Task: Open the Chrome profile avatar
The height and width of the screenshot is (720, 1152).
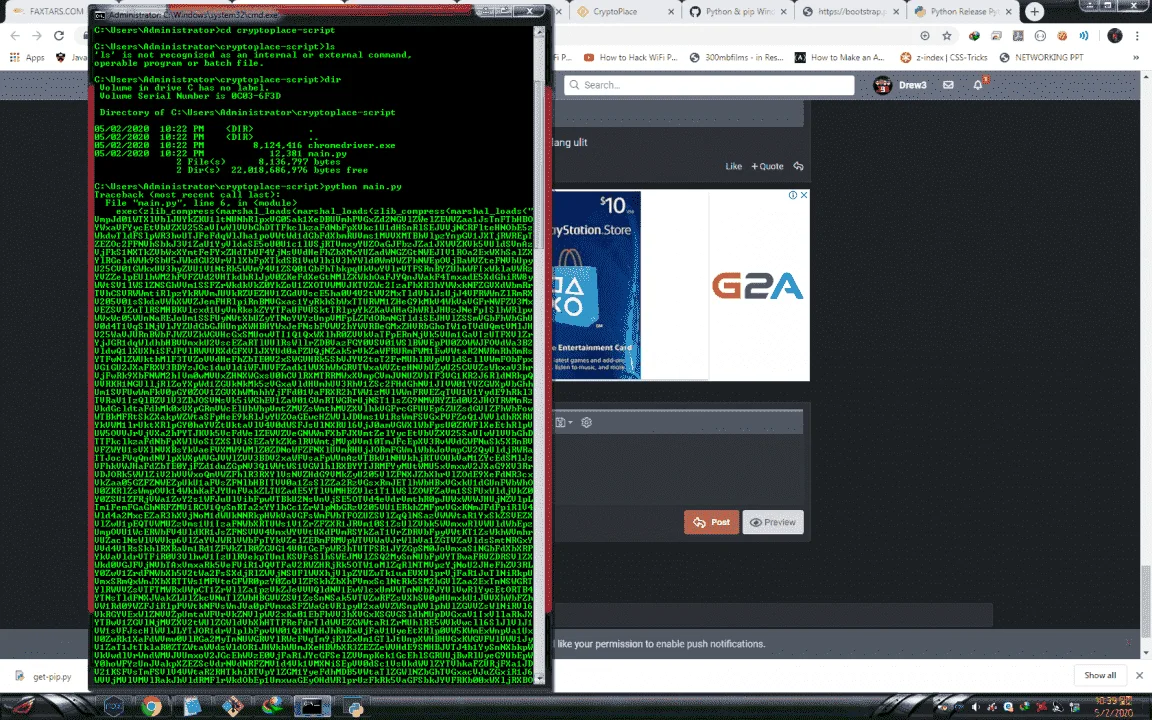Action: [1115, 35]
